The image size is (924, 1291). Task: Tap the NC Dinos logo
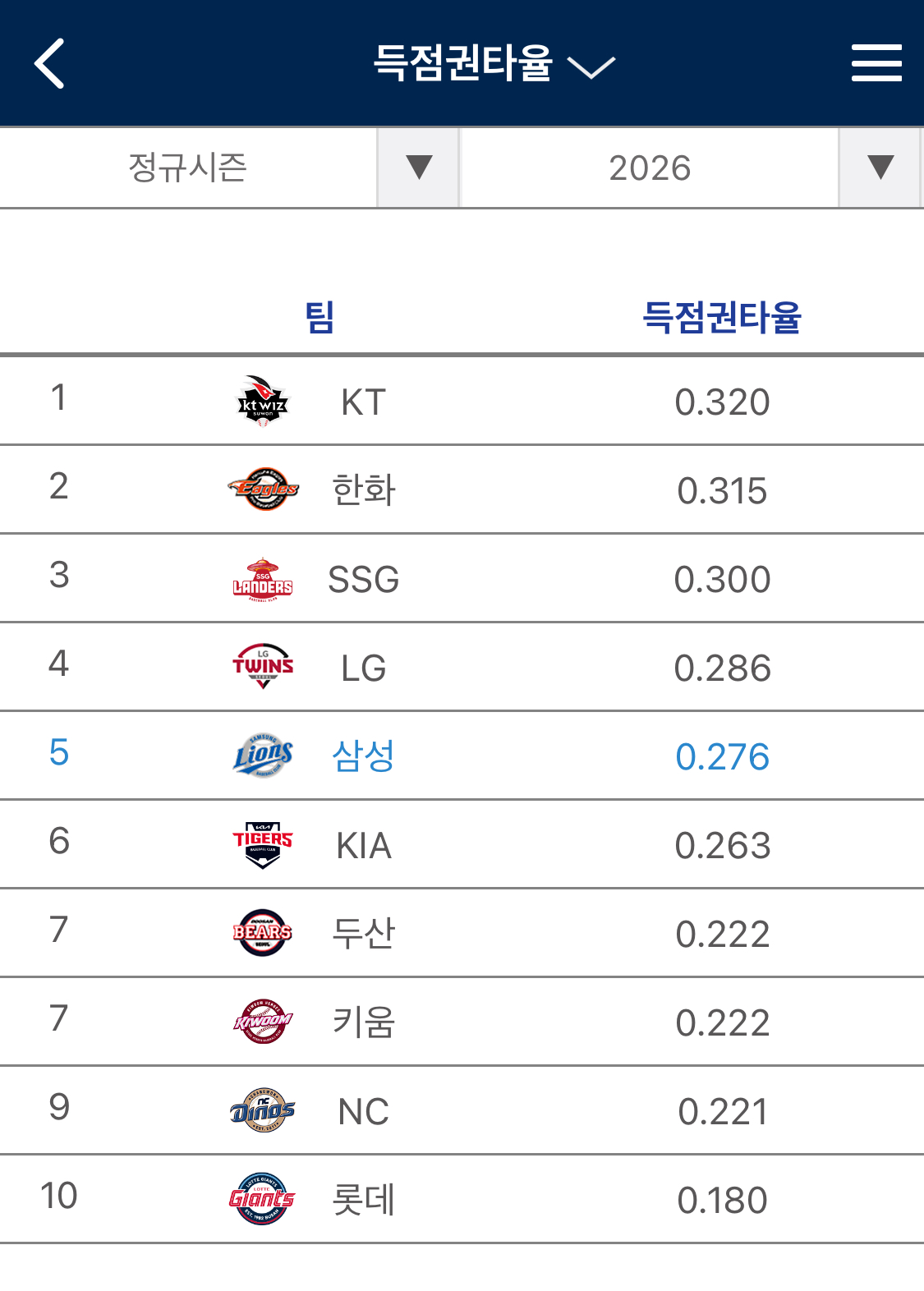pyautogui.click(x=263, y=1110)
